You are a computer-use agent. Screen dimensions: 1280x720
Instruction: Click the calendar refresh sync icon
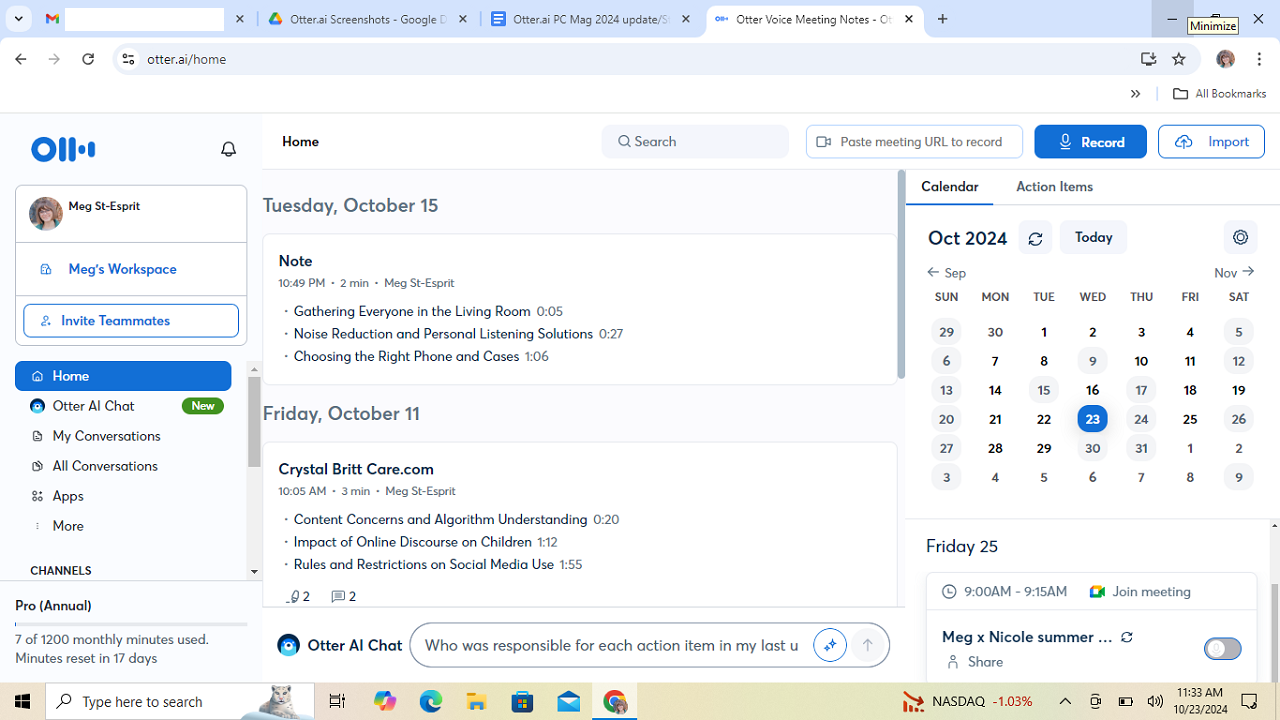(1035, 238)
